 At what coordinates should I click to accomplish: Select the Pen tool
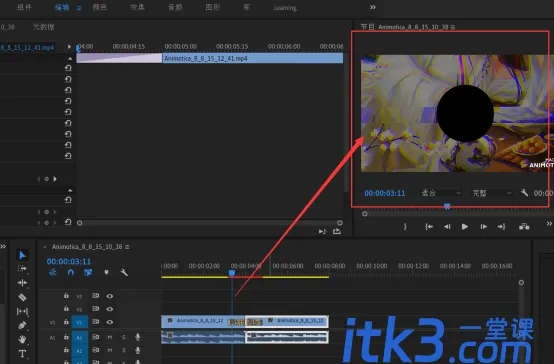22,325
